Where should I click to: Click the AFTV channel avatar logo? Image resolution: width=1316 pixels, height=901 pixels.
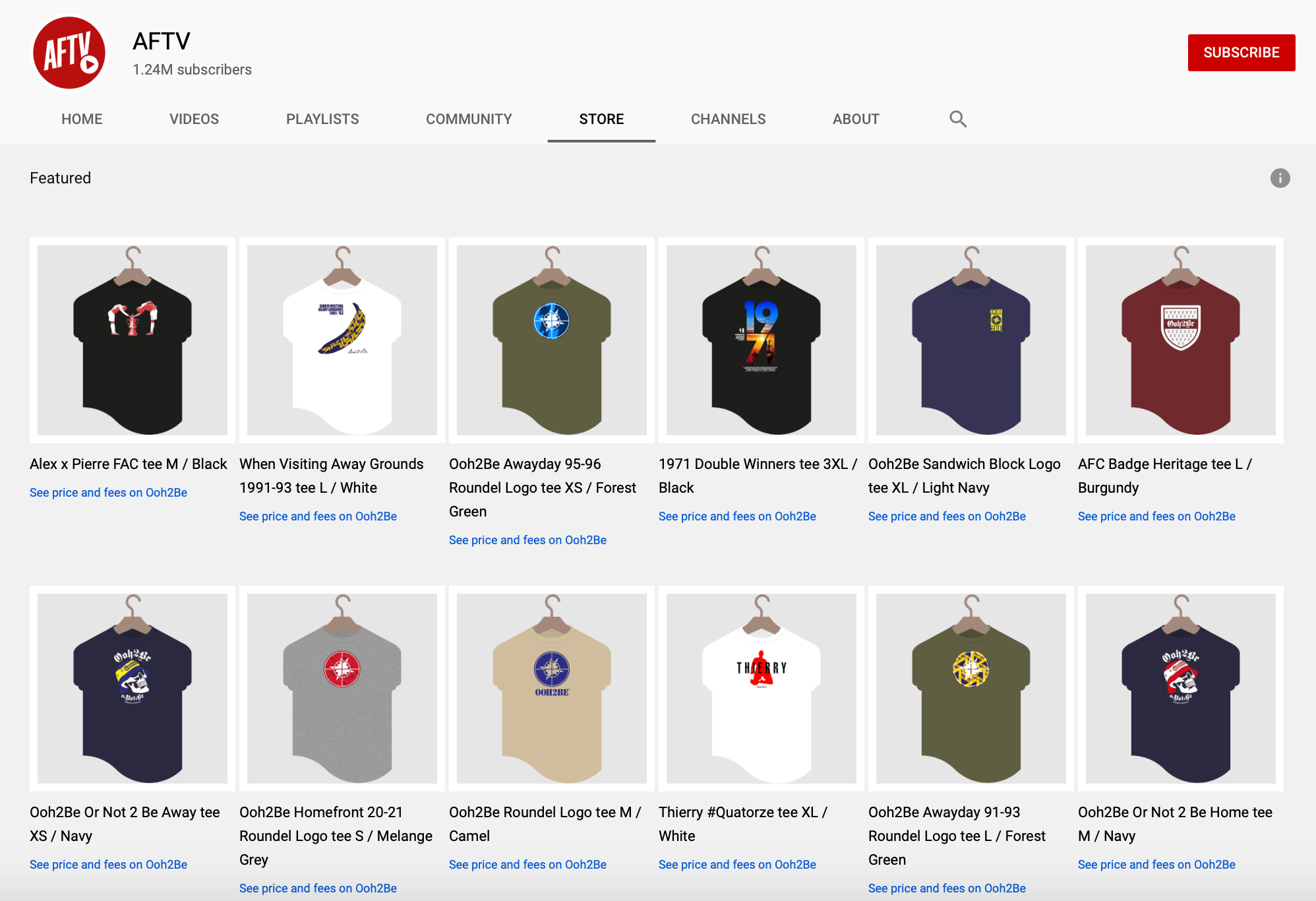click(69, 53)
